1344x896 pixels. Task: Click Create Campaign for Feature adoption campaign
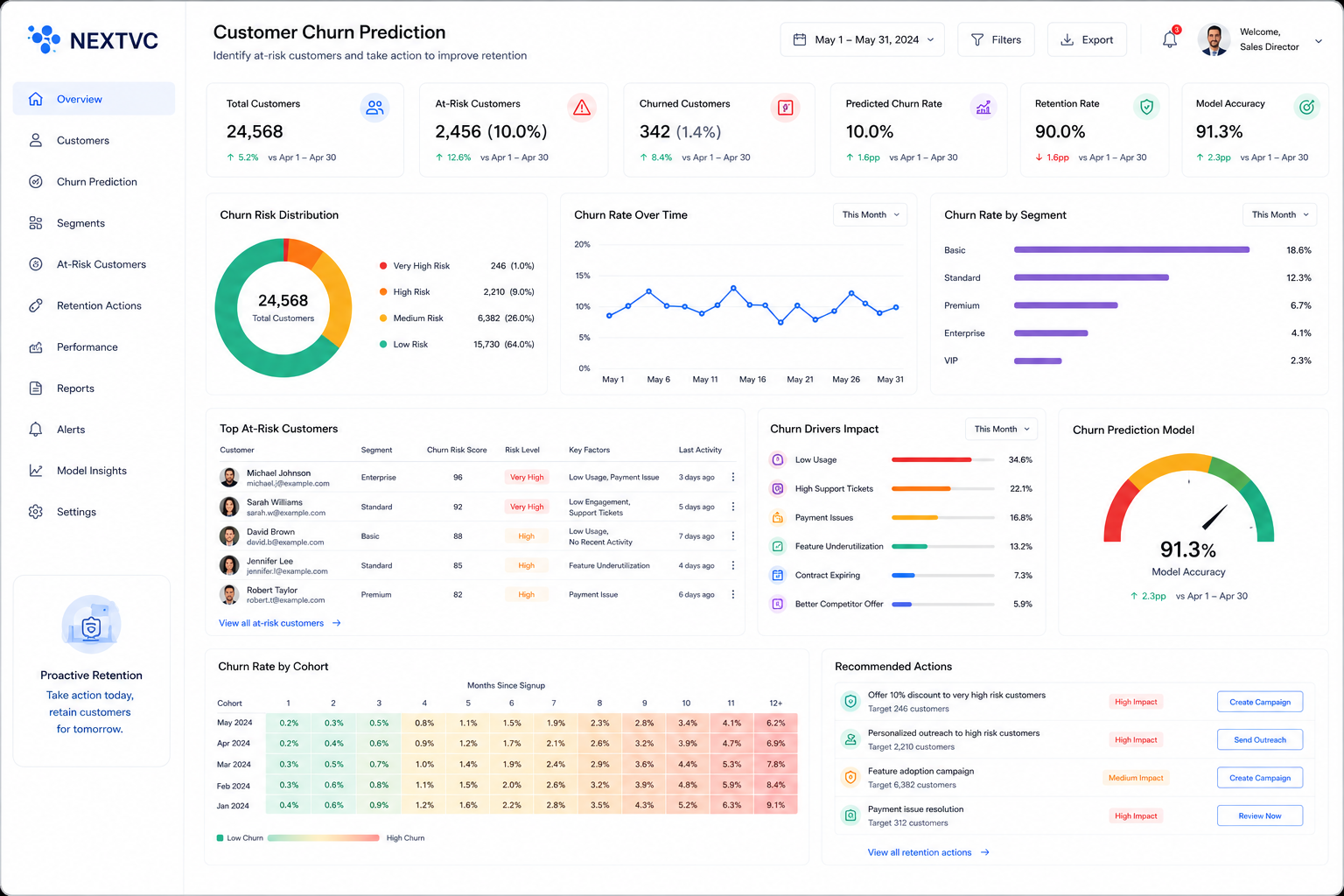(x=1260, y=778)
